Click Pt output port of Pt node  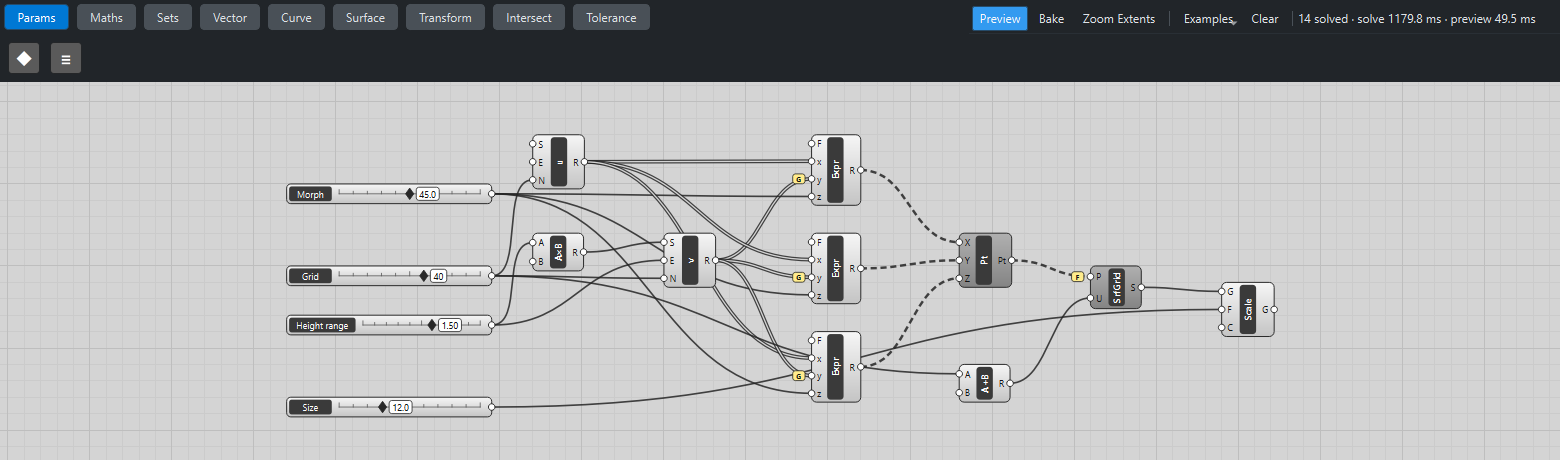(1012, 260)
